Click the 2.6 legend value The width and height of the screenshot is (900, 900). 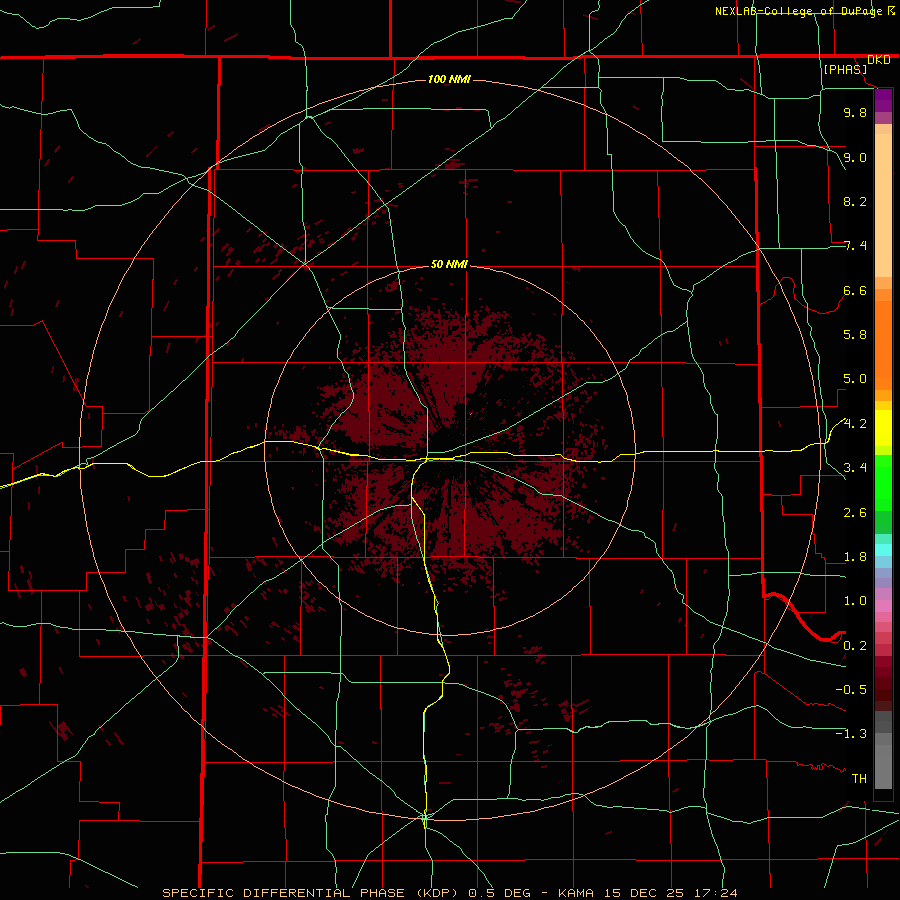pyautogui.click(x=855, y=513)
